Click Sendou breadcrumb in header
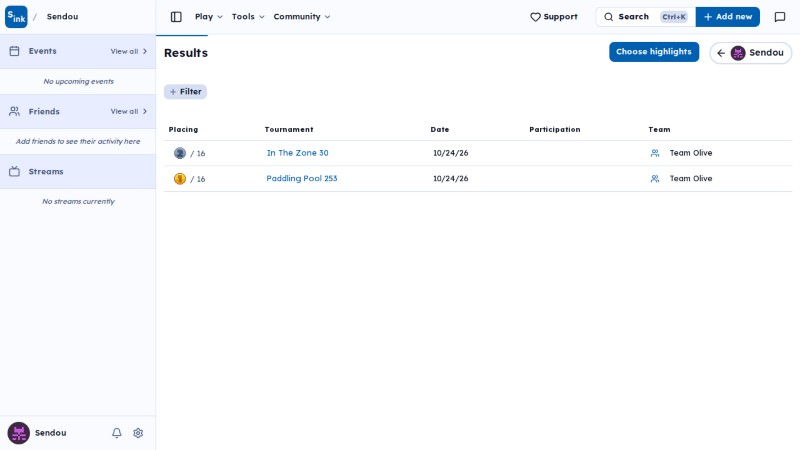Screen dimensions: 800x450 62,17
